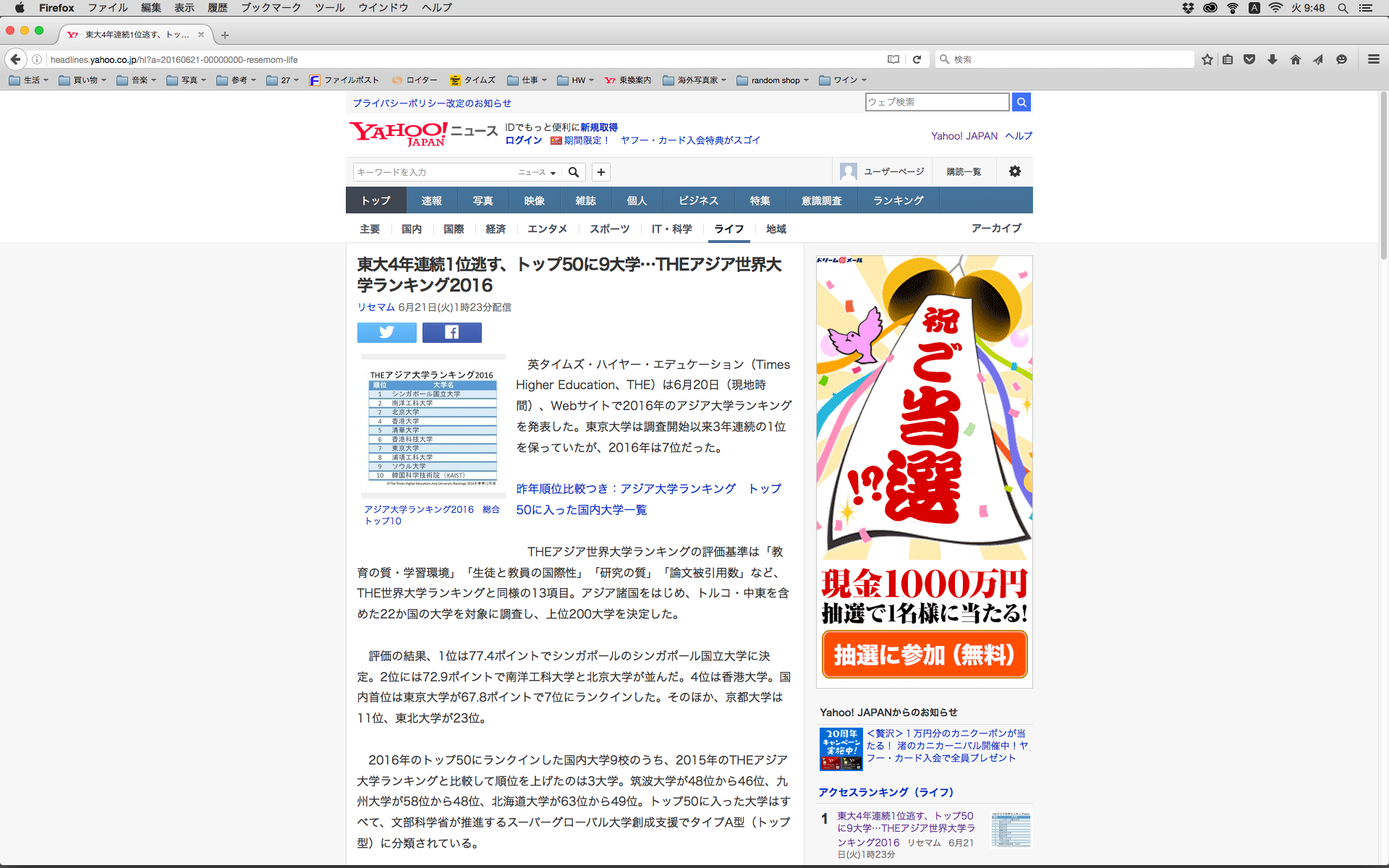Open the ブックマーク menu in menu bar
This screenshot has height=868, width=1389.
point(271,8)
